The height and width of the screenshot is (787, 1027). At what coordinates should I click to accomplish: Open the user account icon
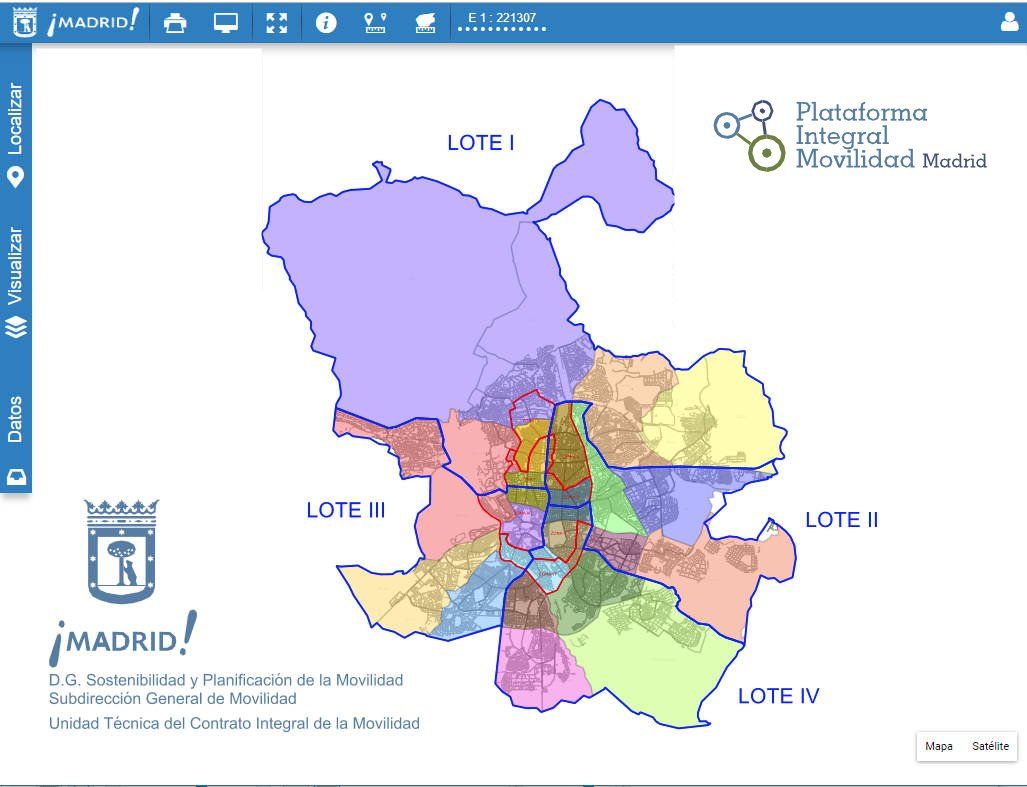click(x=1009, y=22)
